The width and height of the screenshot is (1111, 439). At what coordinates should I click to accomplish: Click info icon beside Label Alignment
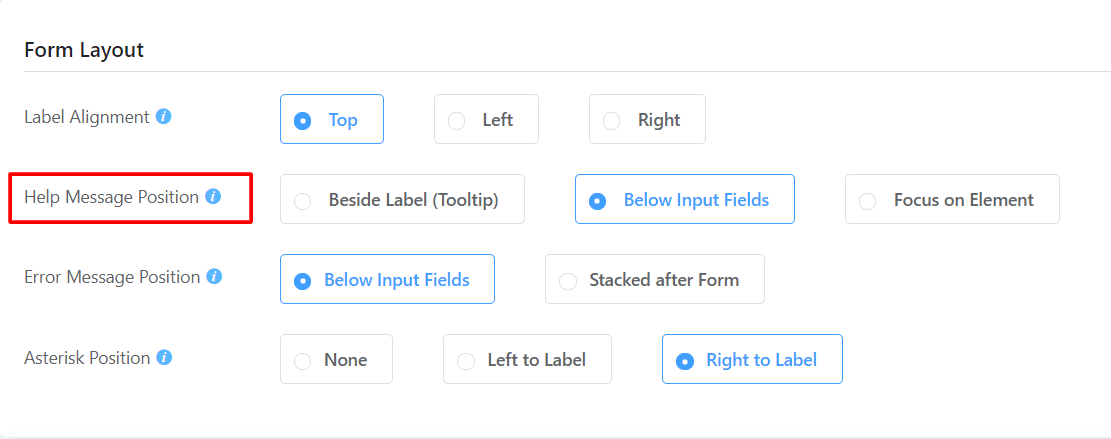tap(164, 116)
